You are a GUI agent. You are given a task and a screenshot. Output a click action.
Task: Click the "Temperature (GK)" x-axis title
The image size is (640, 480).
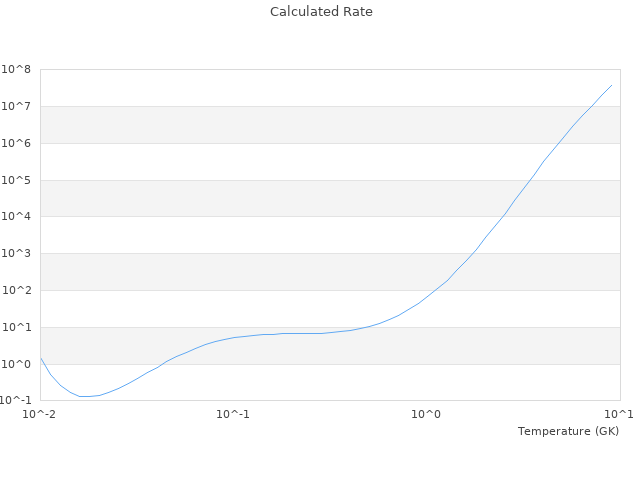[x=568, y=431]
